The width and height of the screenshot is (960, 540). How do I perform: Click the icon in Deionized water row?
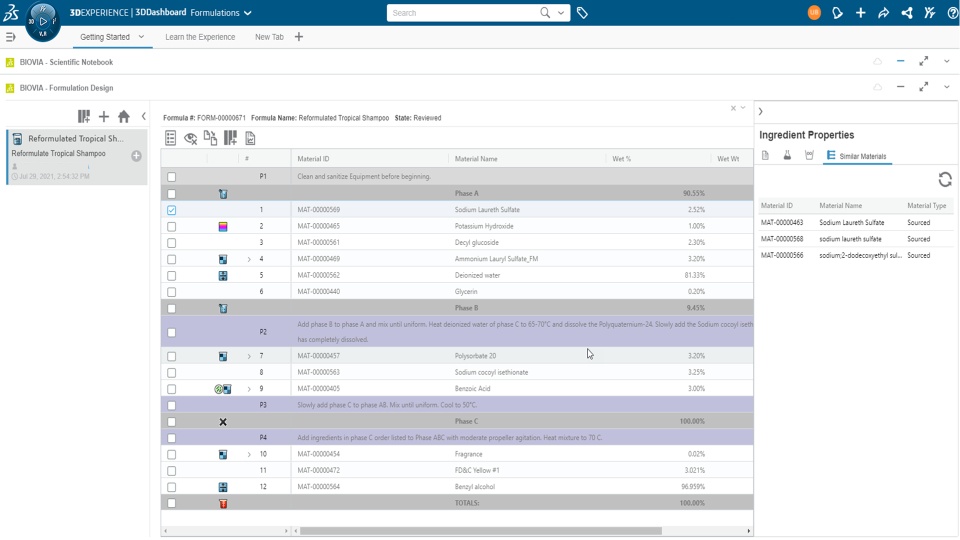[223, 276]
